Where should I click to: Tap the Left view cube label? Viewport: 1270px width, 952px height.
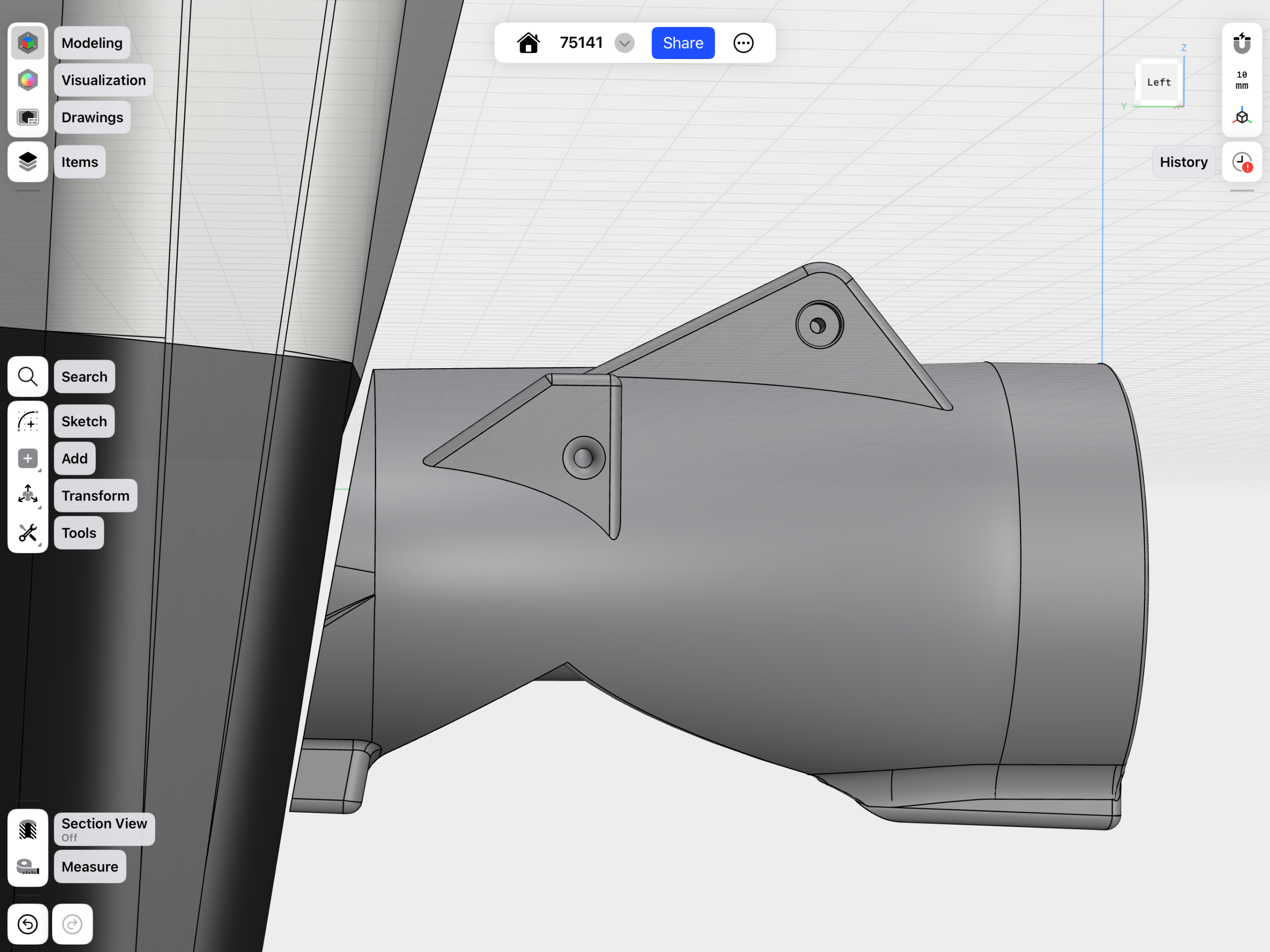(x=1158, y=81)
